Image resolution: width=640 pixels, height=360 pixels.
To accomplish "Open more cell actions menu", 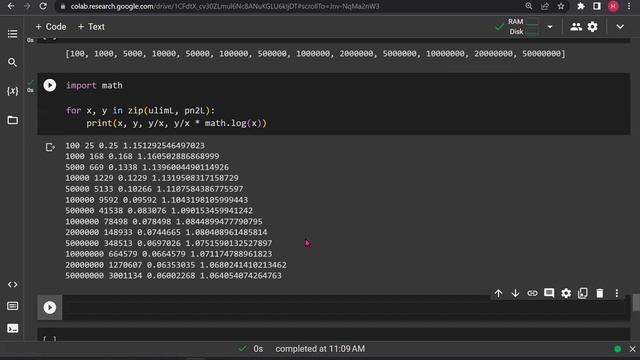I will tap(617, 293).
